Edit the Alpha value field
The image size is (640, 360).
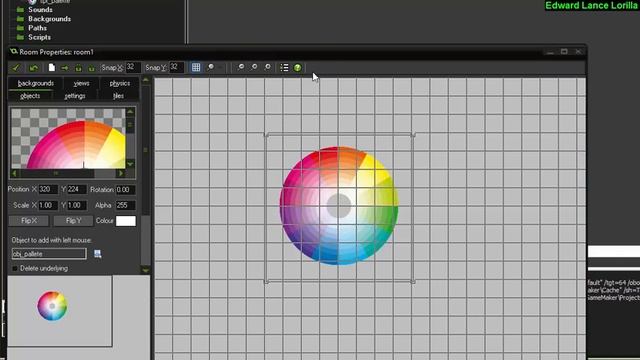click(x=125, y=205)
